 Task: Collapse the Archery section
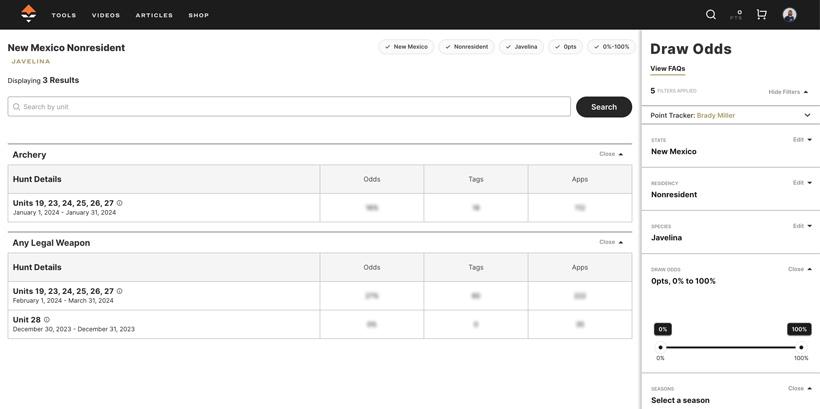611,154
